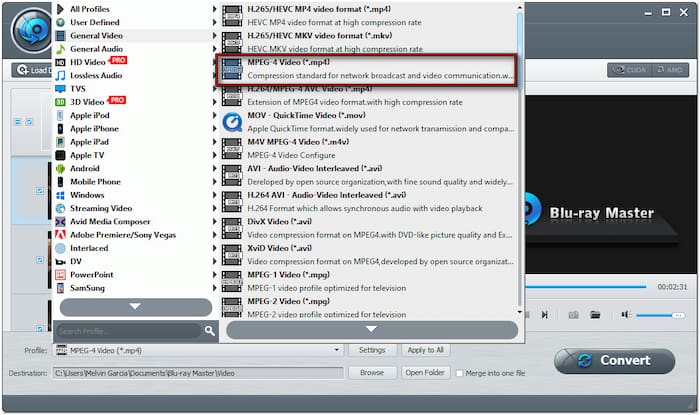Mute audio with the speaker icon

626,315
